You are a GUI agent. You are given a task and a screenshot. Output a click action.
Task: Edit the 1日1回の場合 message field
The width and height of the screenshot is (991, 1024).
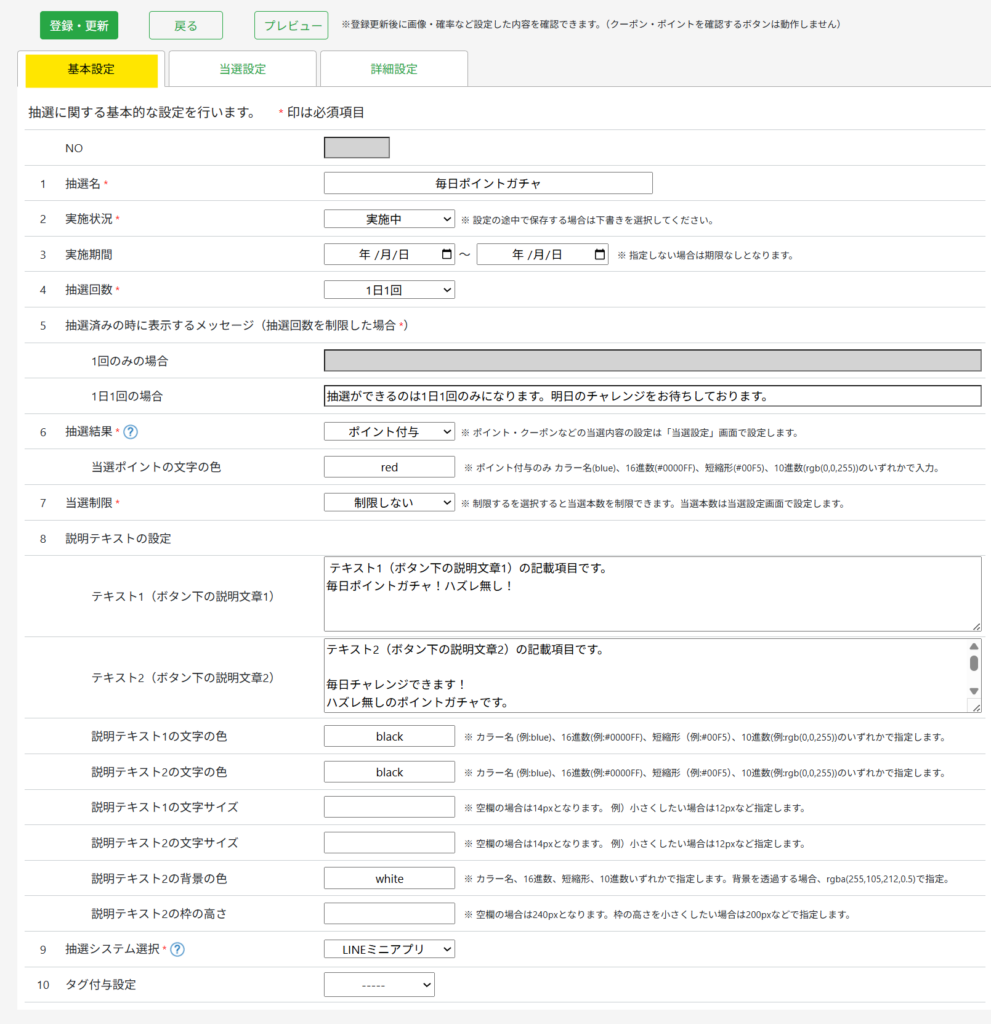[x=653, y=396]
